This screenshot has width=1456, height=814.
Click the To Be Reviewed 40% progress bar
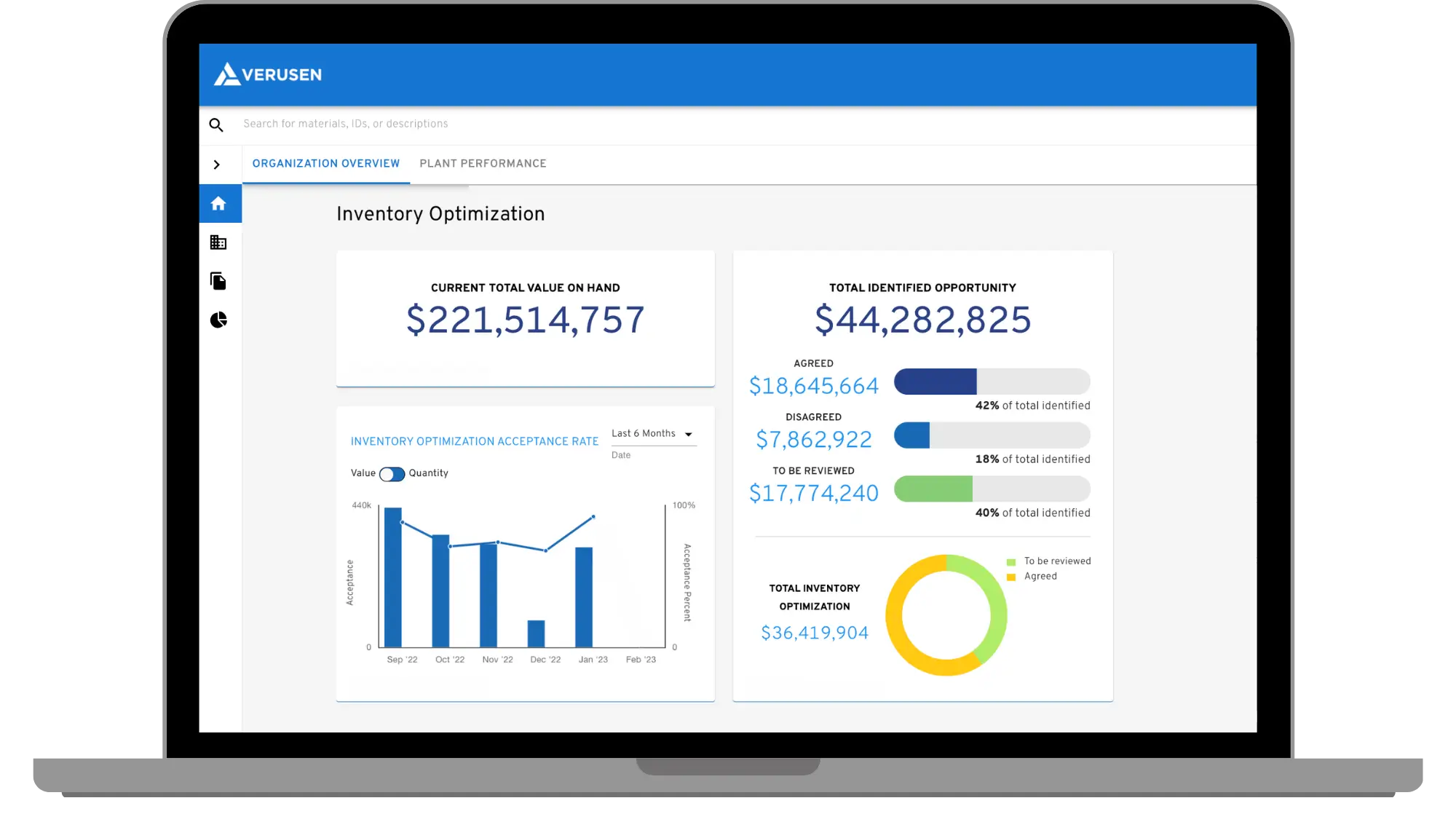992,489
